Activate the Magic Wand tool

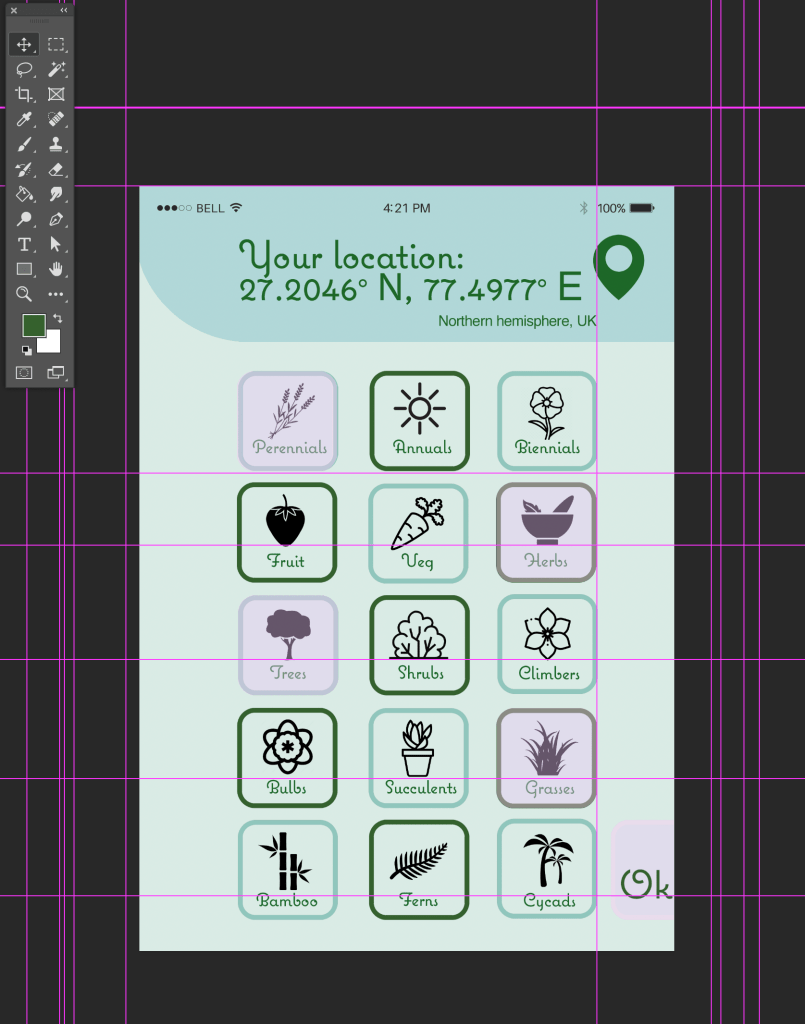point(56,70)
